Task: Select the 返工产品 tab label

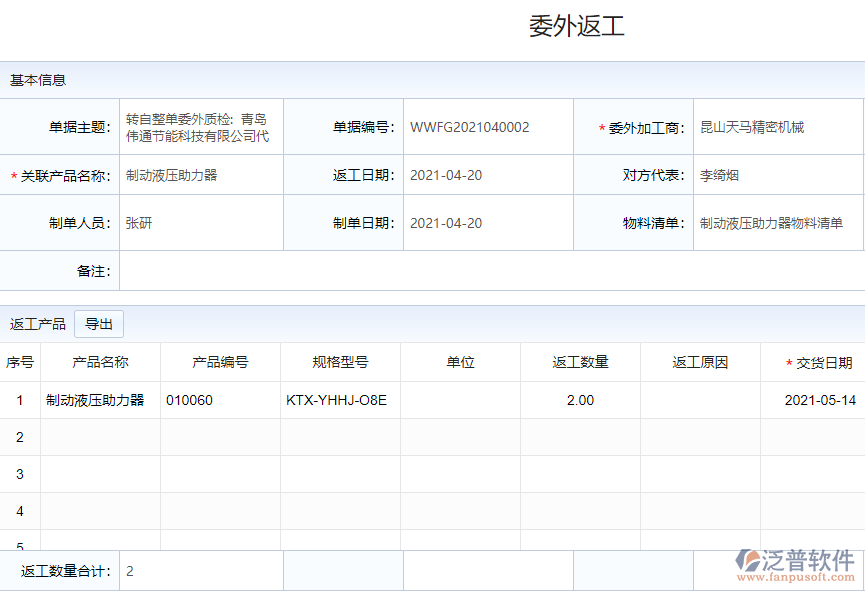Action: (x=38, y=324)
